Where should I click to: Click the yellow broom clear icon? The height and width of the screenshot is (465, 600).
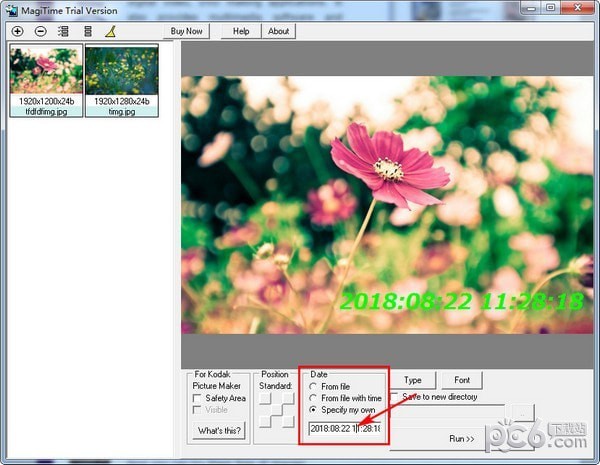click(x=111, y=31)
